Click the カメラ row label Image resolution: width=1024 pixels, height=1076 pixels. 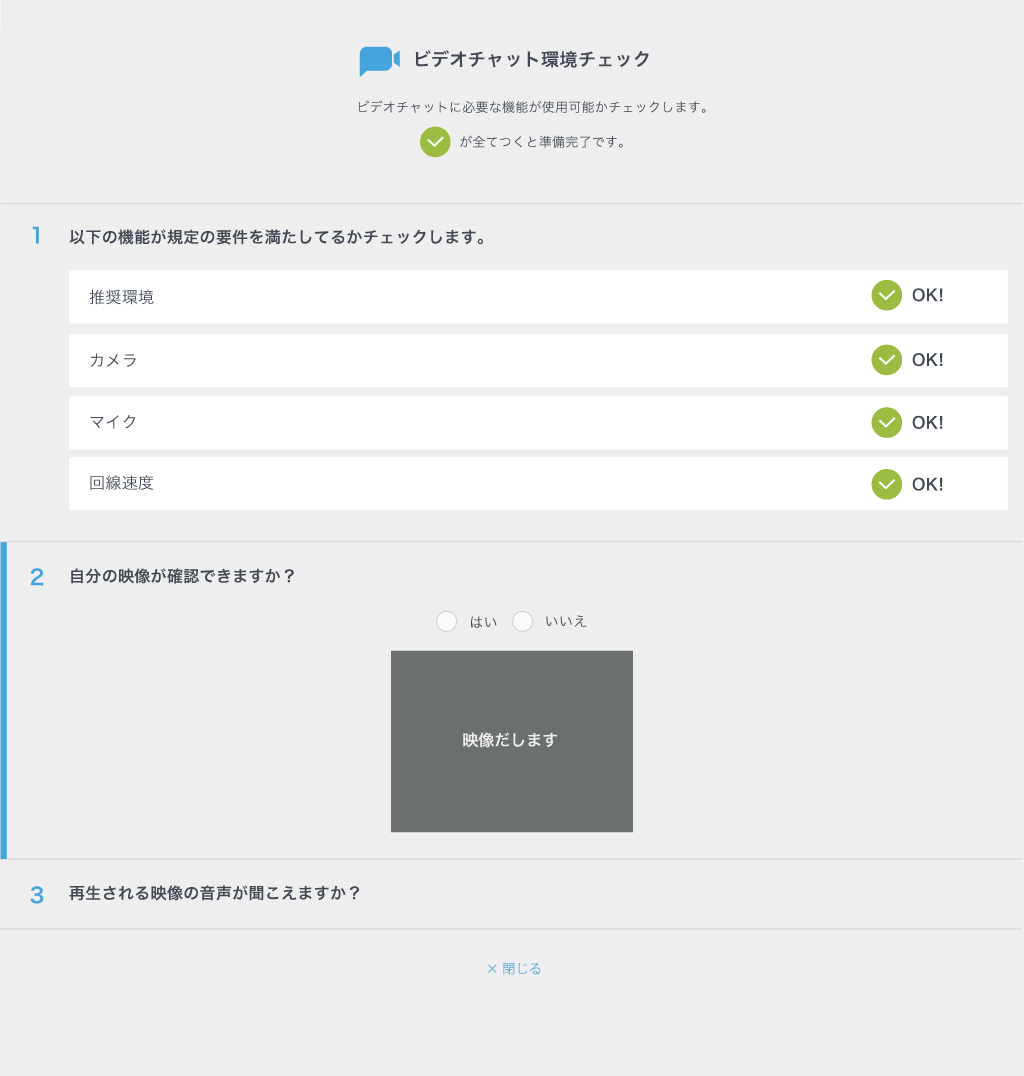click(x=113, y=360)
